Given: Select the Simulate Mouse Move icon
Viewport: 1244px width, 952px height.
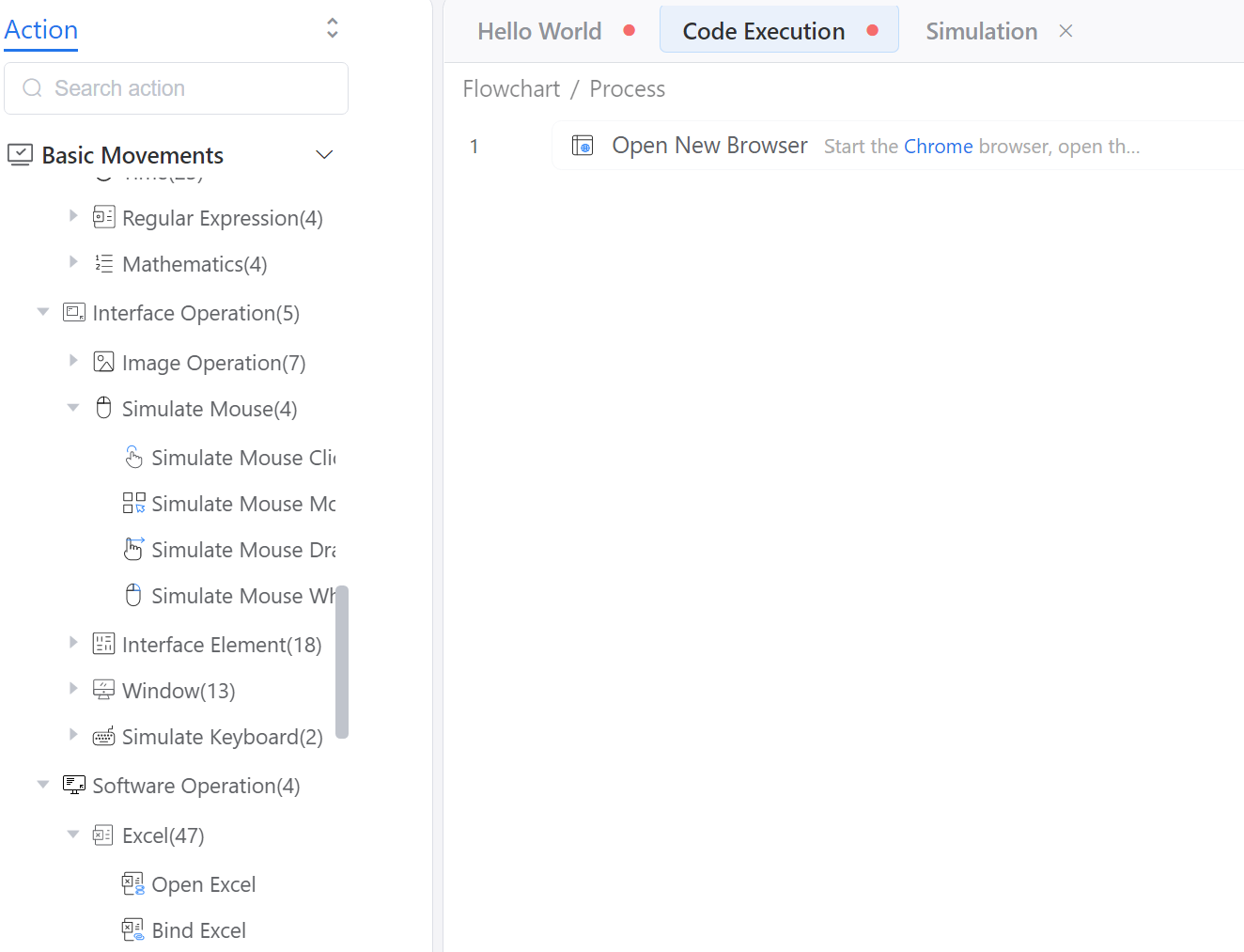Looking at the screenshot, I should [133, 503].
